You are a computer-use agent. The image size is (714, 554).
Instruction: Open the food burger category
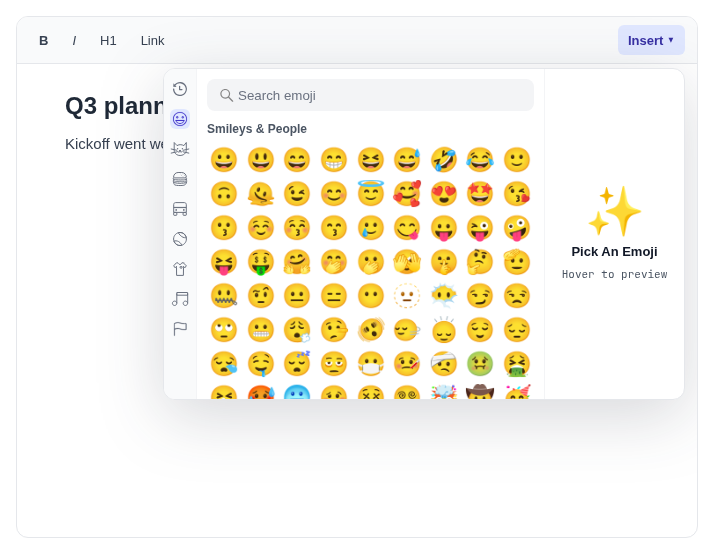click(180, 179)
